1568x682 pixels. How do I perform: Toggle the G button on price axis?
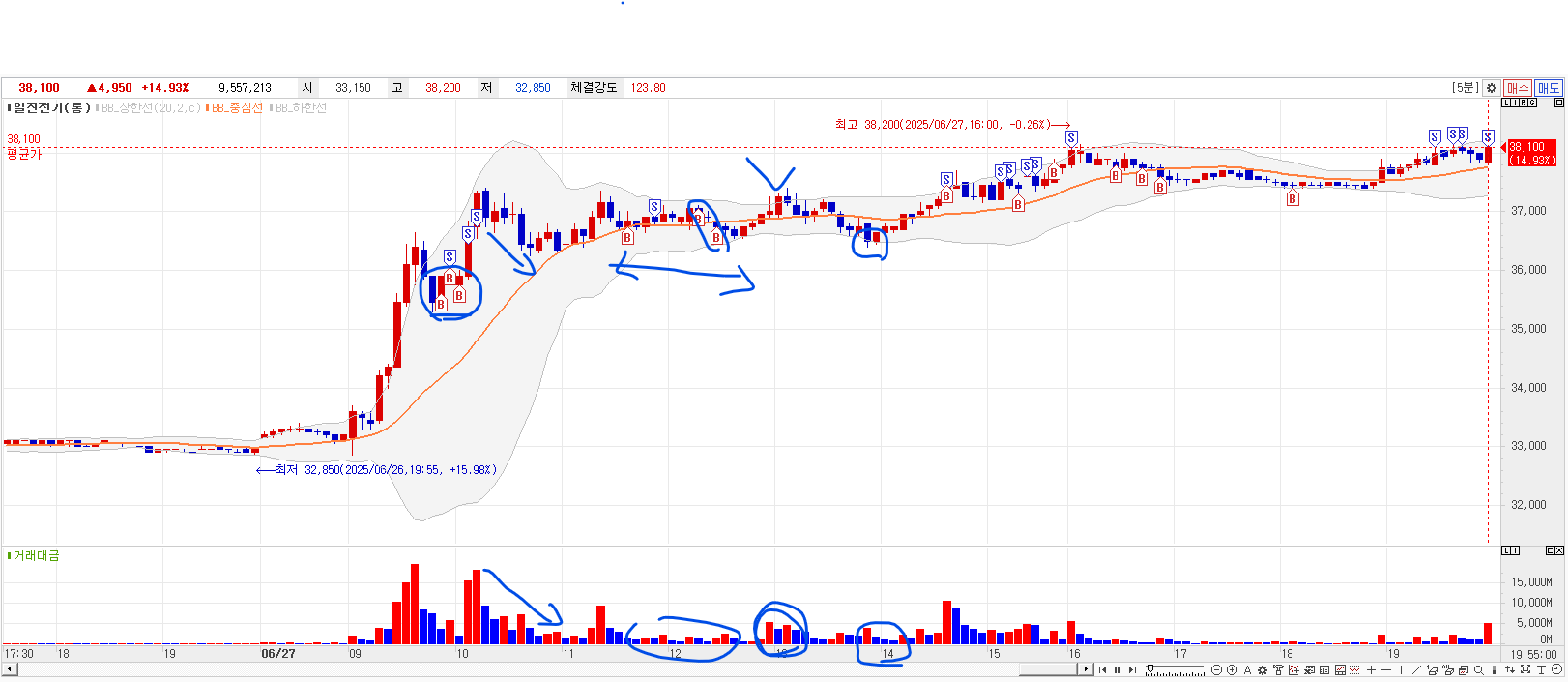[x=1532, y=103]
